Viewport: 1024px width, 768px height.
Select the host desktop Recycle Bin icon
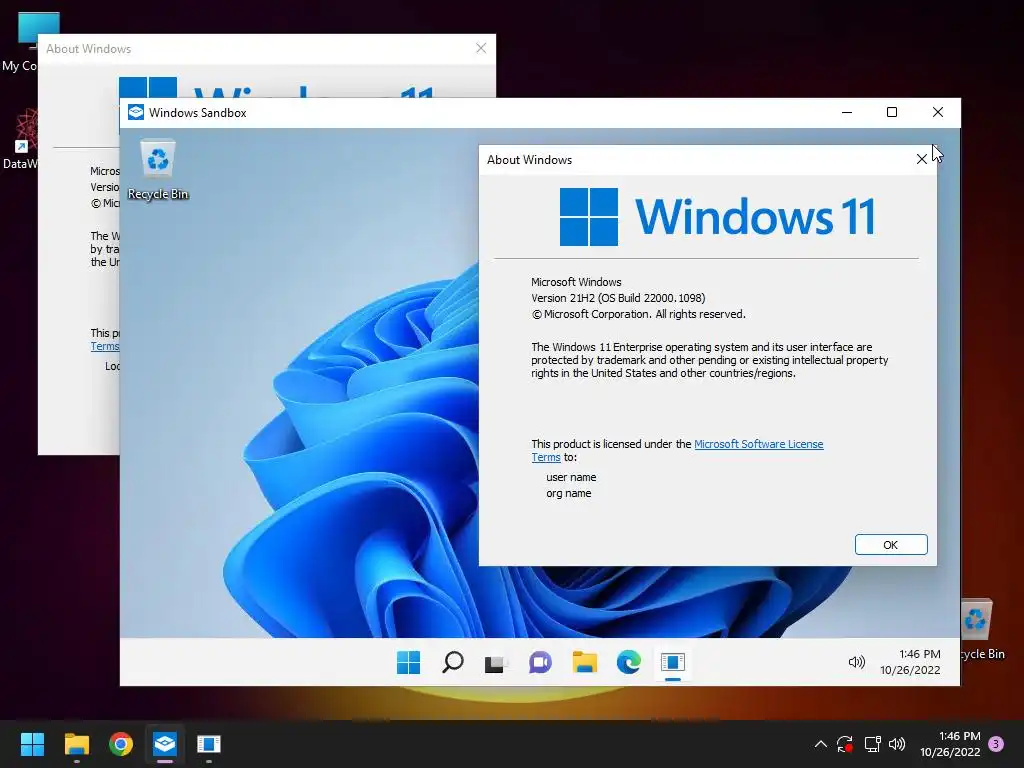tap(983, 629)
